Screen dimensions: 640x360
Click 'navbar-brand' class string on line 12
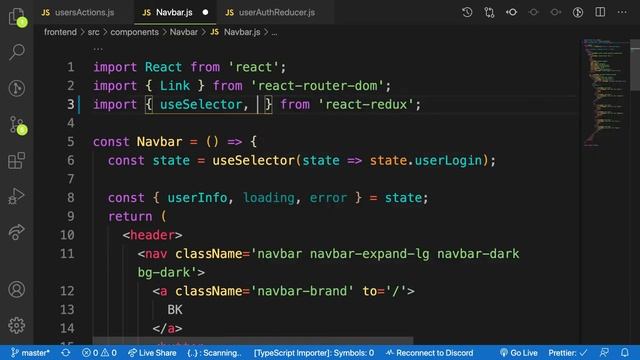coord(302,291)
